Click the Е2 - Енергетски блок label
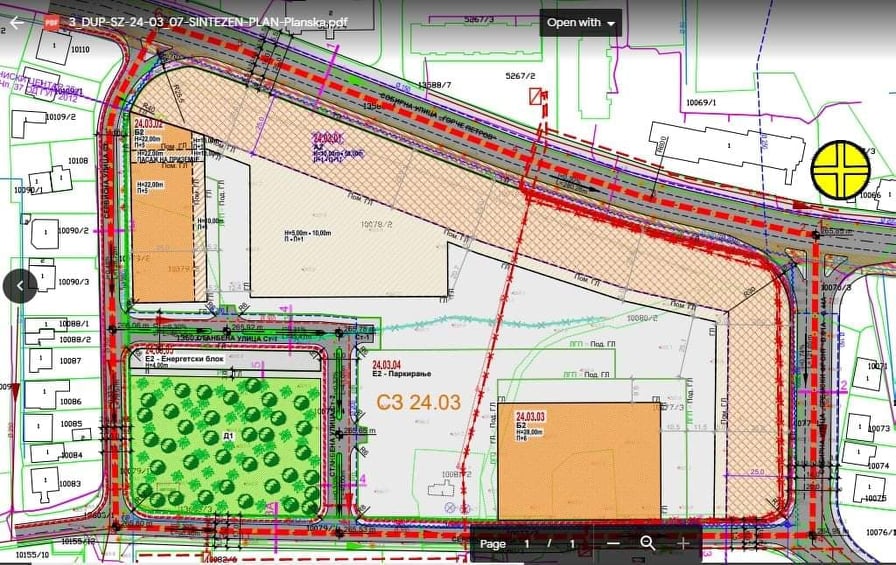This screenshot has height=565, width=896. pos(175,358)
